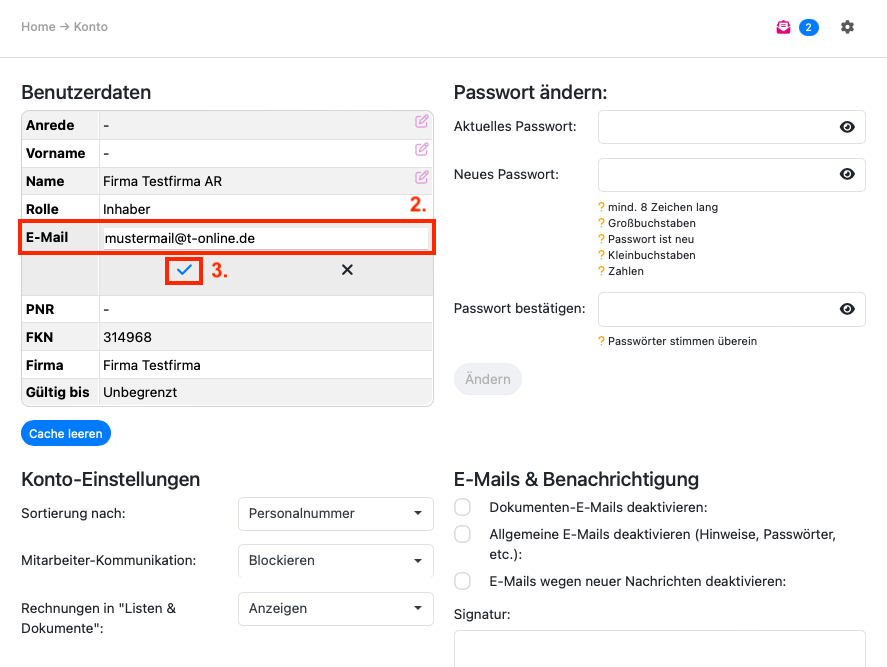The height and width of the screenshot is (667, 887).
Task: Click the E-Mail address input field
Action: (265, 238)
